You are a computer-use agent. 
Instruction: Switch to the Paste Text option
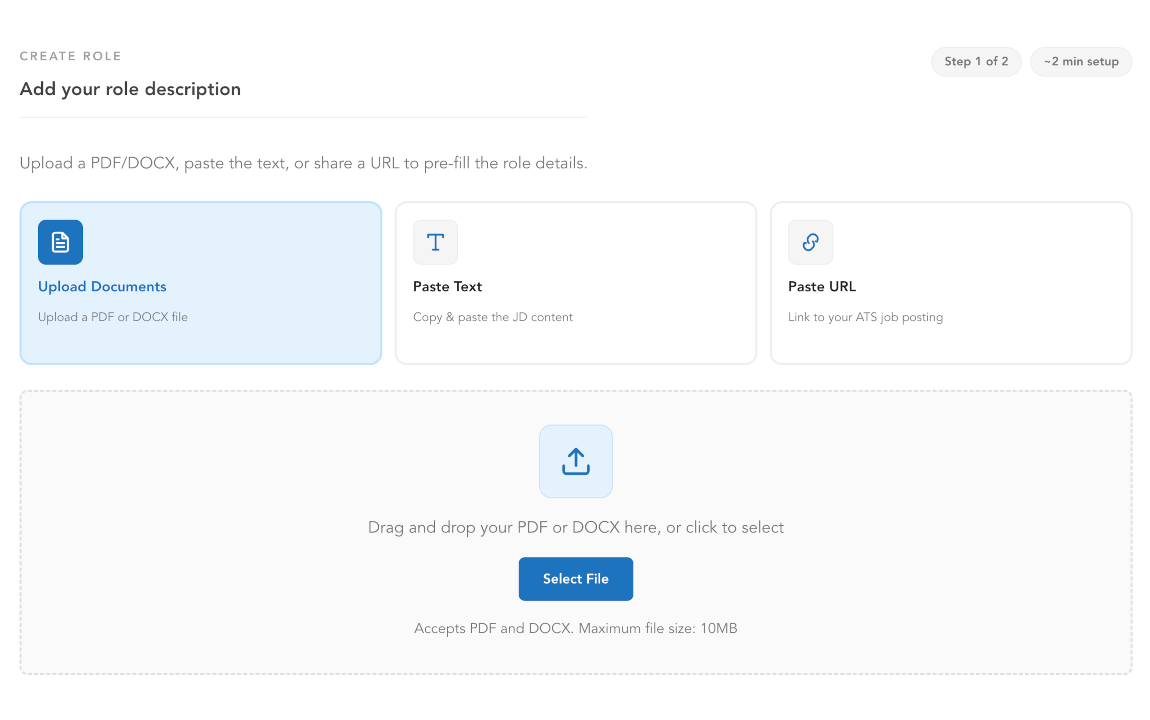(576, 283)
